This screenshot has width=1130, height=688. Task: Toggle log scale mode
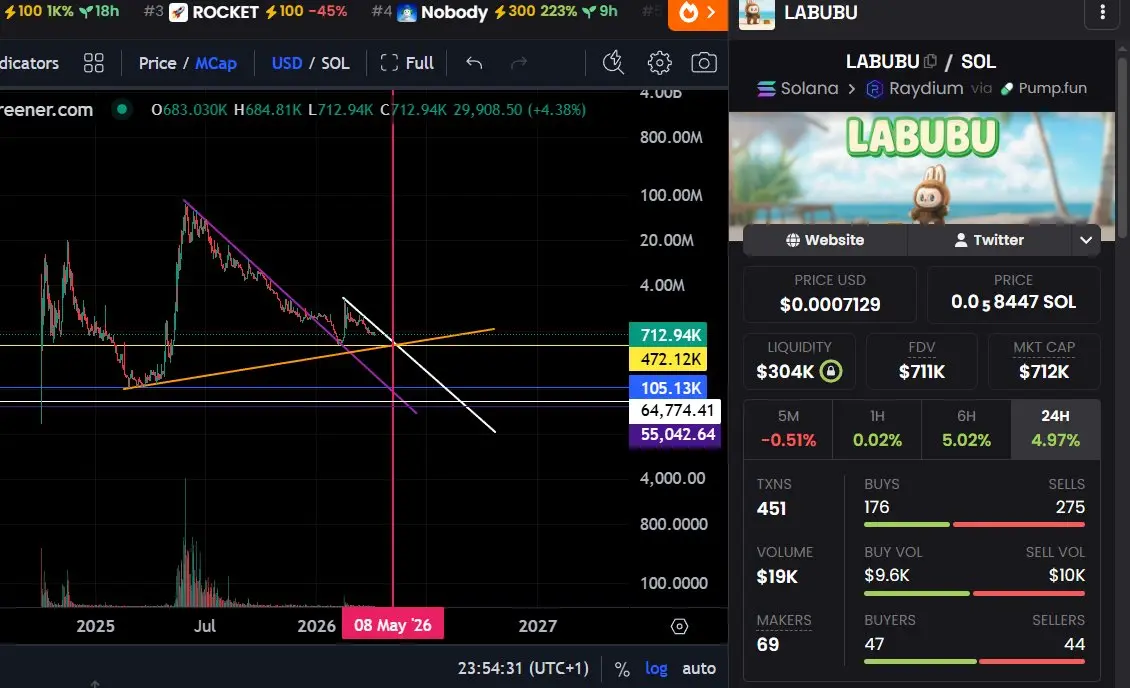656,669
